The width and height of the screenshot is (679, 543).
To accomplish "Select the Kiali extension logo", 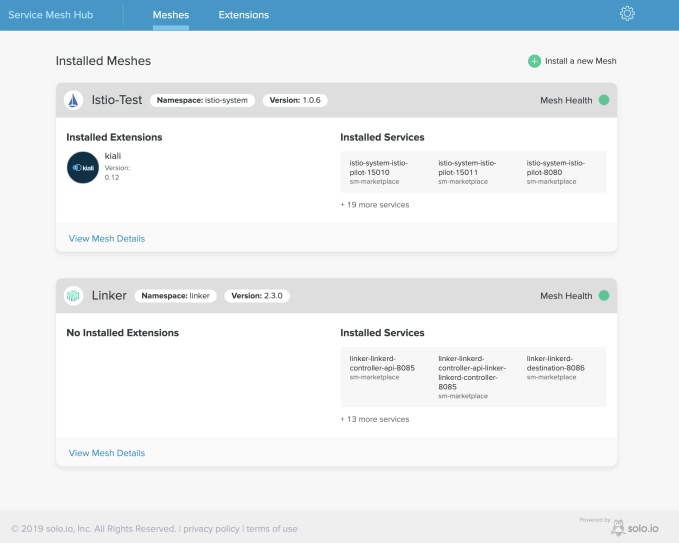I will (82, 168).
